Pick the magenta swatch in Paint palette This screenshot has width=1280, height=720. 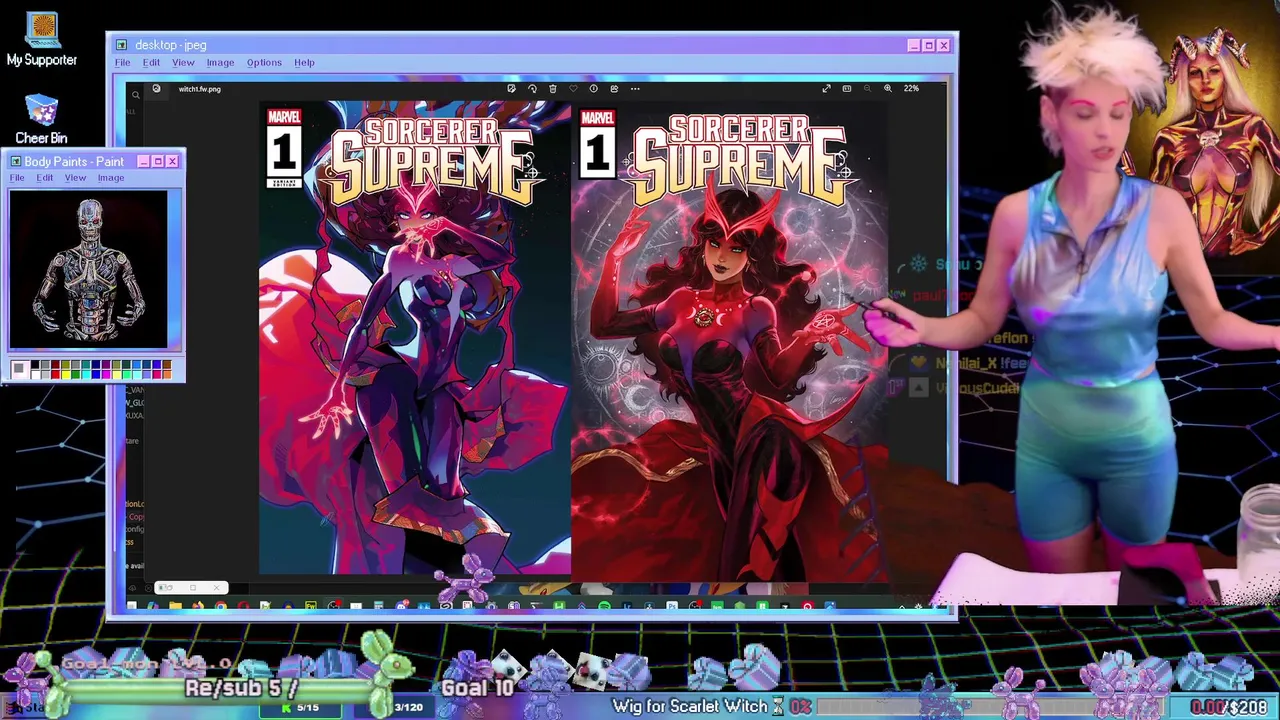click(106, 374)
